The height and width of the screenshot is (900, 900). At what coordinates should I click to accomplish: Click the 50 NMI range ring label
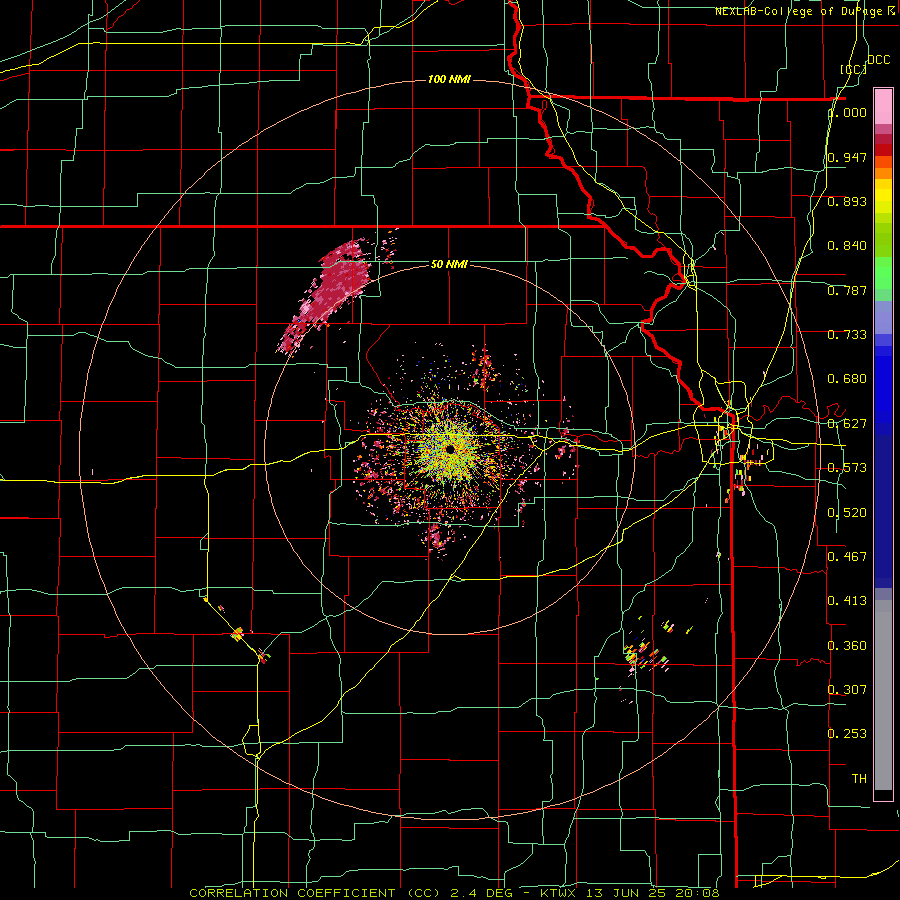coord(449,264)
